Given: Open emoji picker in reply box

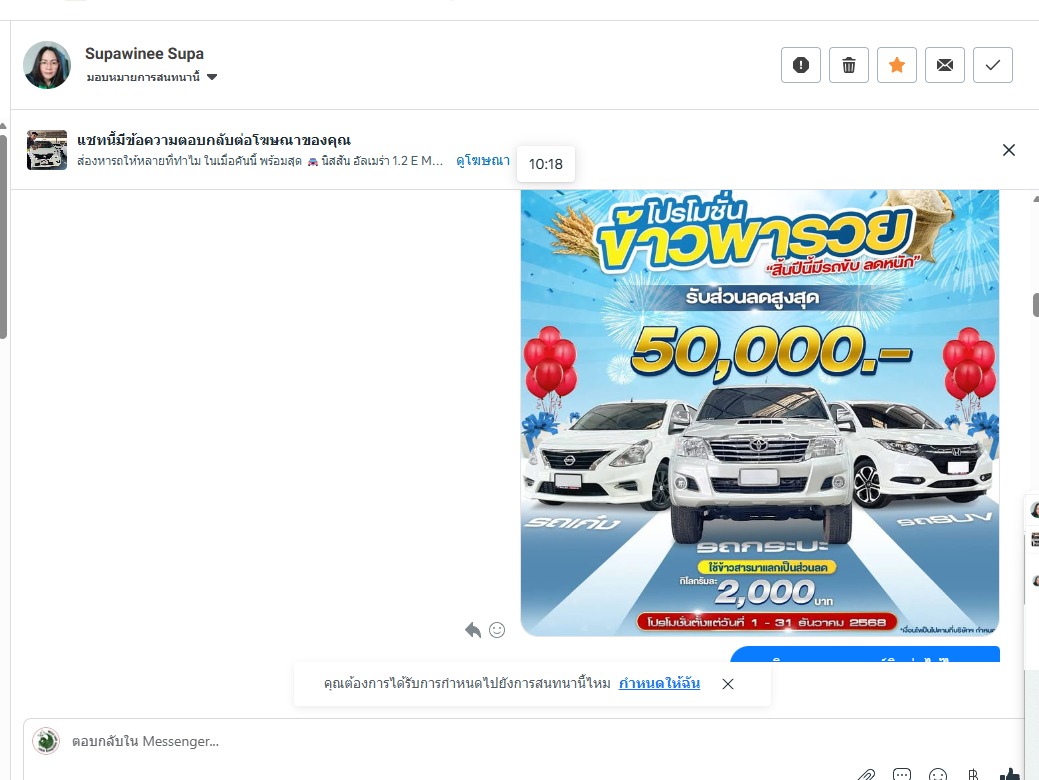Looking at the screenshot, I should (938, 775).
